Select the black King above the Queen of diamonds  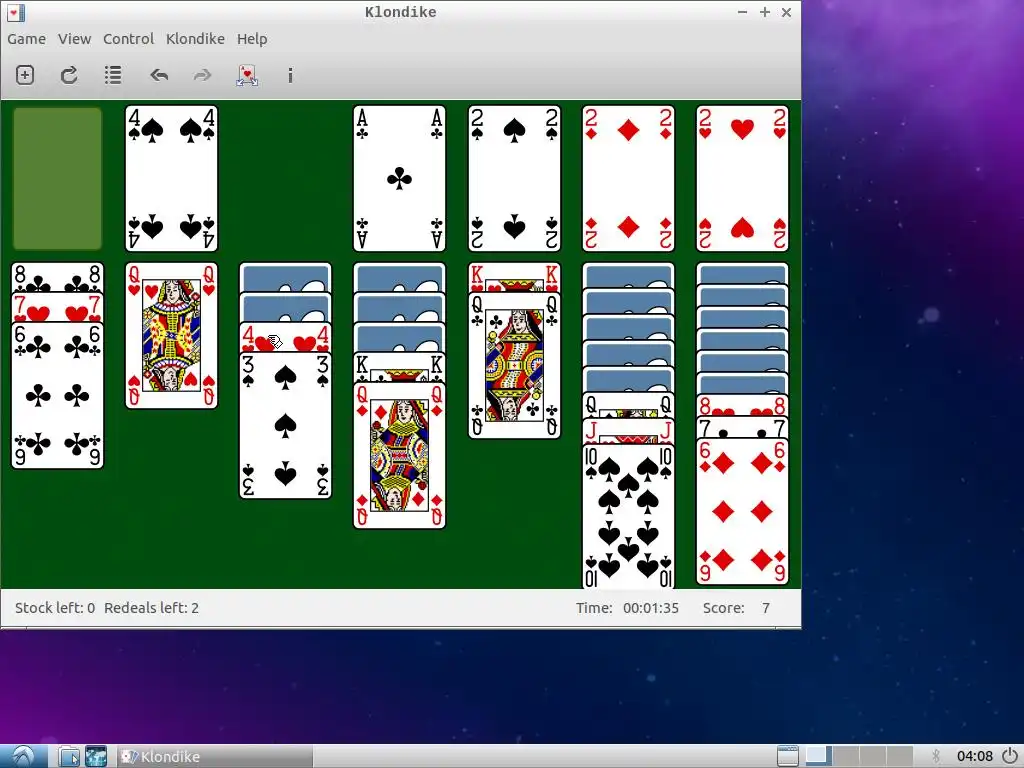400,368
